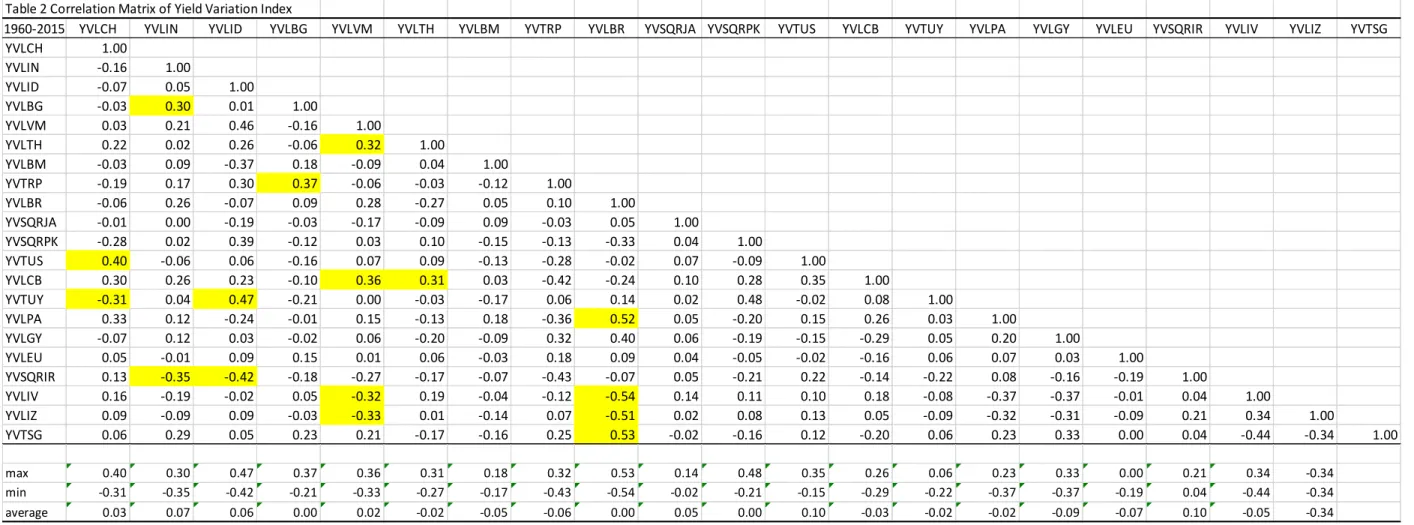1414x525 pixels.
Task: Click highlighted 0.37 in the YVTRP row
Action: tap(288, 182)
